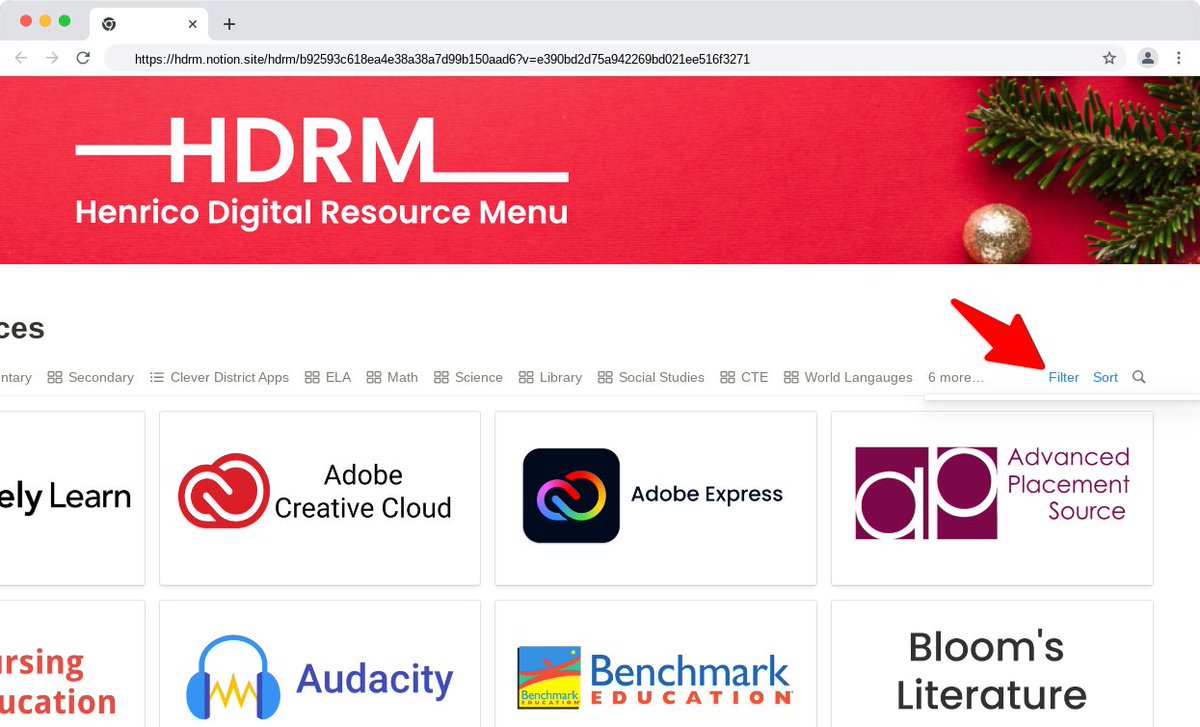Switch to the Library view tab
This screenshot has width=1200, height=727.
click(x=550, y=377)
